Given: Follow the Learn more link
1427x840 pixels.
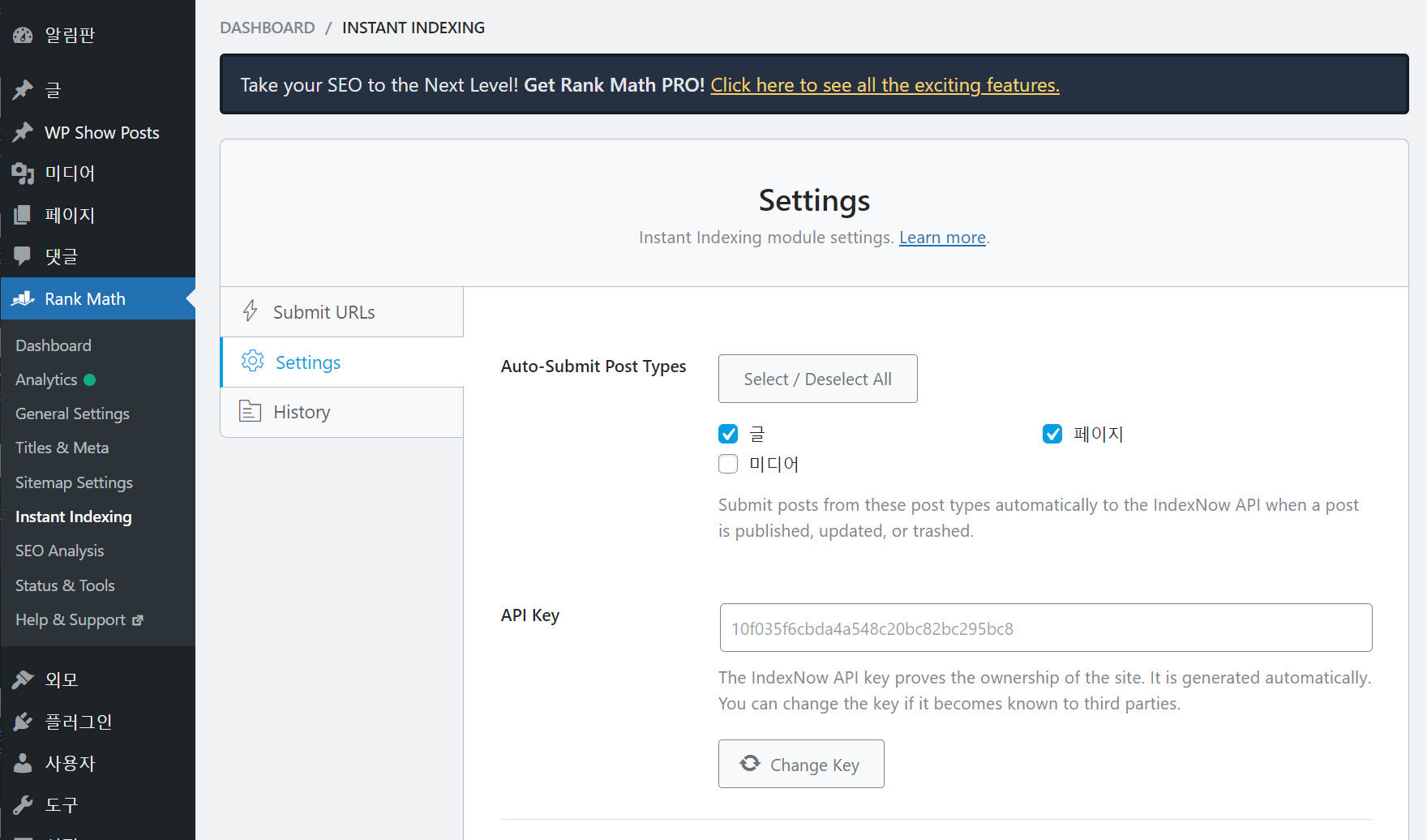Looking at the screenshot, I should 942,238.
